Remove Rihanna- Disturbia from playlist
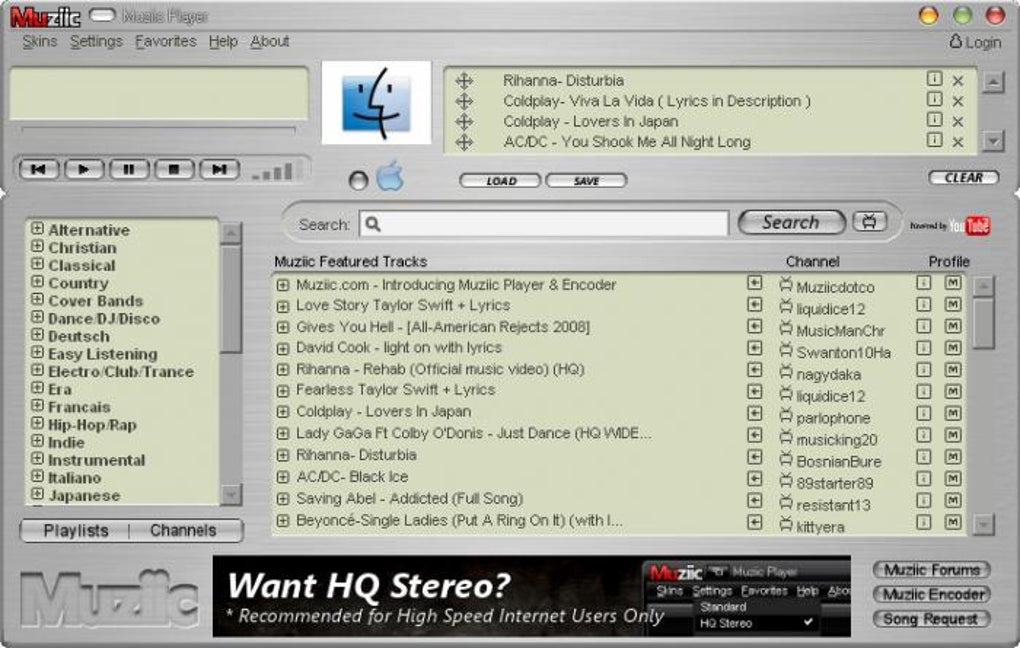The height and width of the screenshot is (648, 1020). tap(958, 81)
